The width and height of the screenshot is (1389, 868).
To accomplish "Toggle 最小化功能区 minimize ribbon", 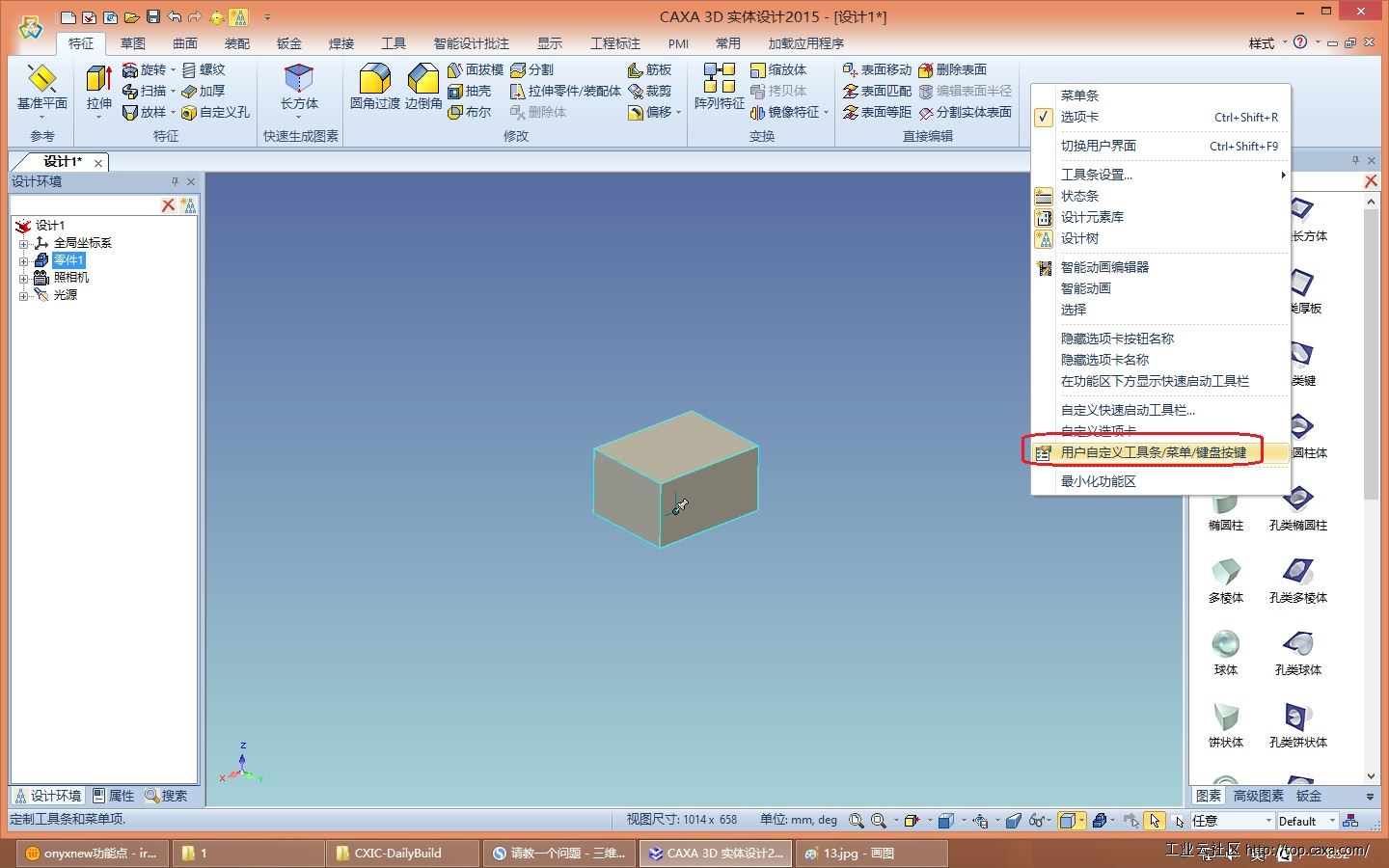I will 1160,481.
